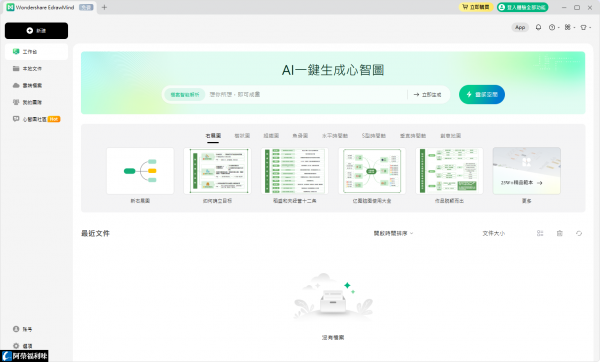Select the Tree Map (樹狀圖) tab
Screen dimensions: 600x362
click(242, 136)
